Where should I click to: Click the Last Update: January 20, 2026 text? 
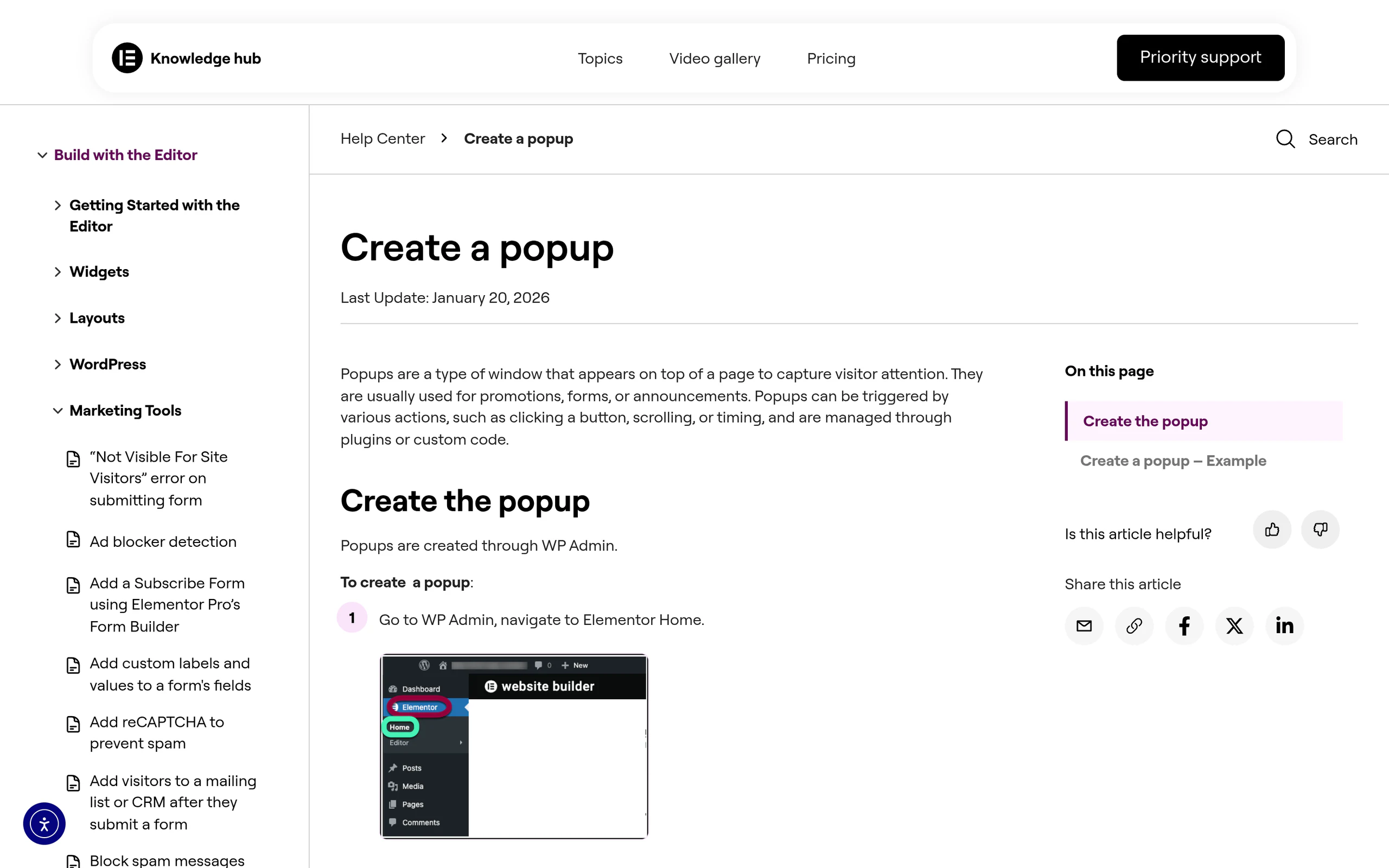[445, 298]
